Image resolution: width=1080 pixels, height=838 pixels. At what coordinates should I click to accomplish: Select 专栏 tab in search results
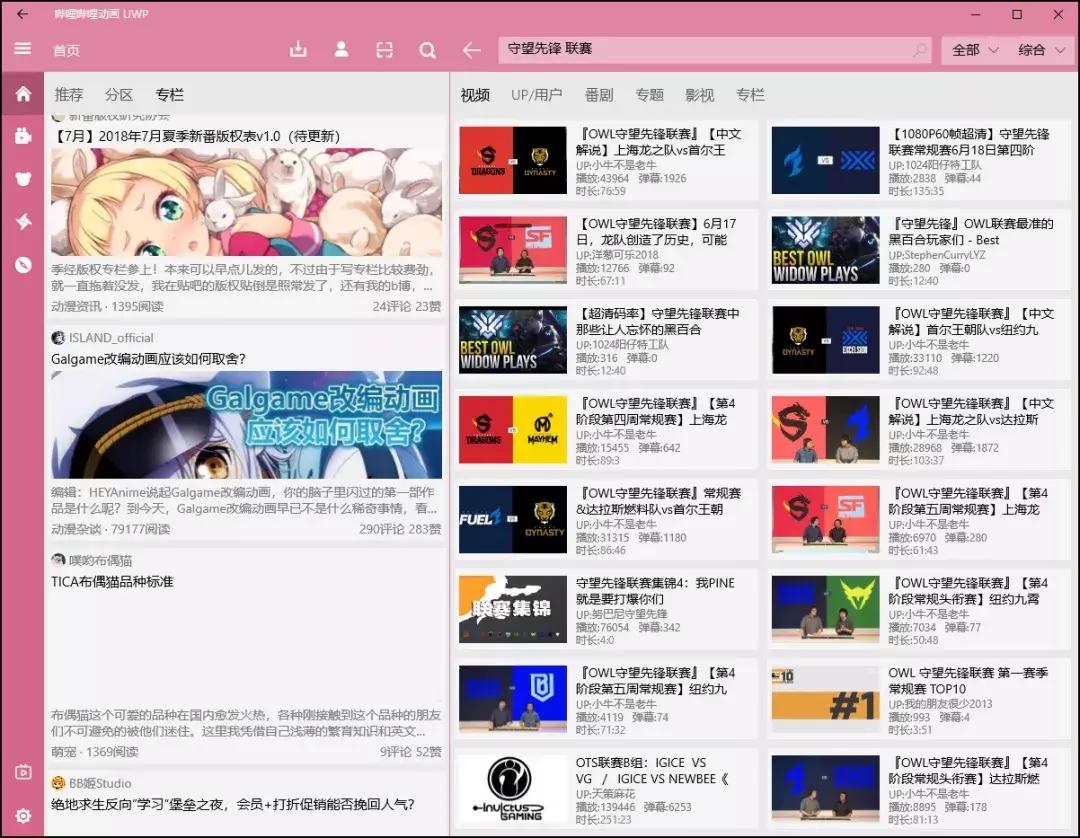(749, 95)
